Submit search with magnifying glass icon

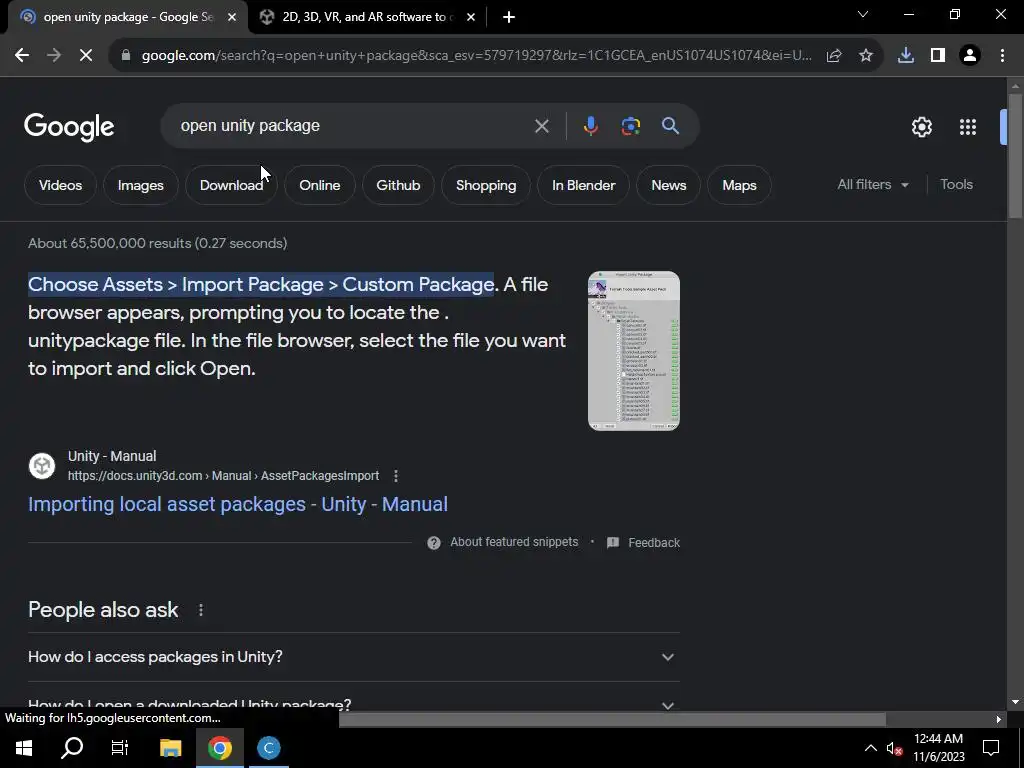click(x=670, y=126)
